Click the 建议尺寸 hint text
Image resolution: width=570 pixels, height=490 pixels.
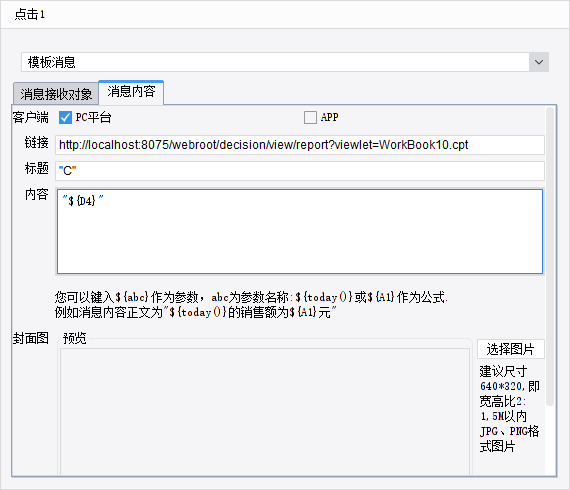[x=509, y=409]
